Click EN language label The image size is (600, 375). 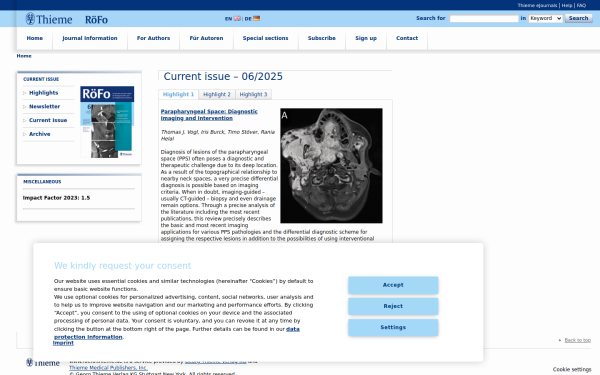click(228, 18)
